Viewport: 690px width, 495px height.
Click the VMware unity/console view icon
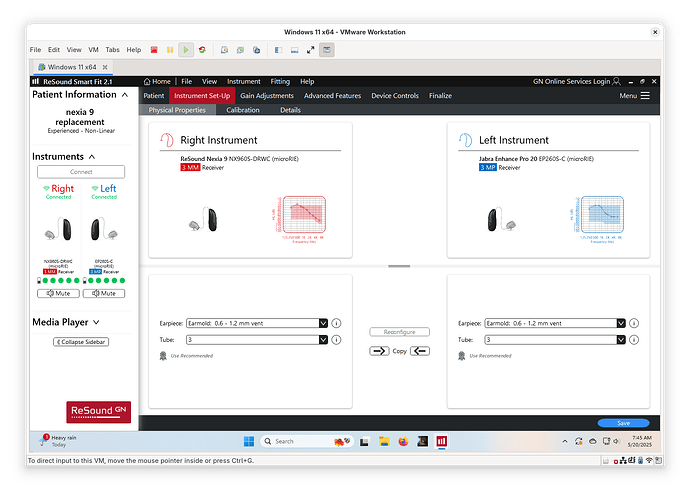[x=327, y=50]
